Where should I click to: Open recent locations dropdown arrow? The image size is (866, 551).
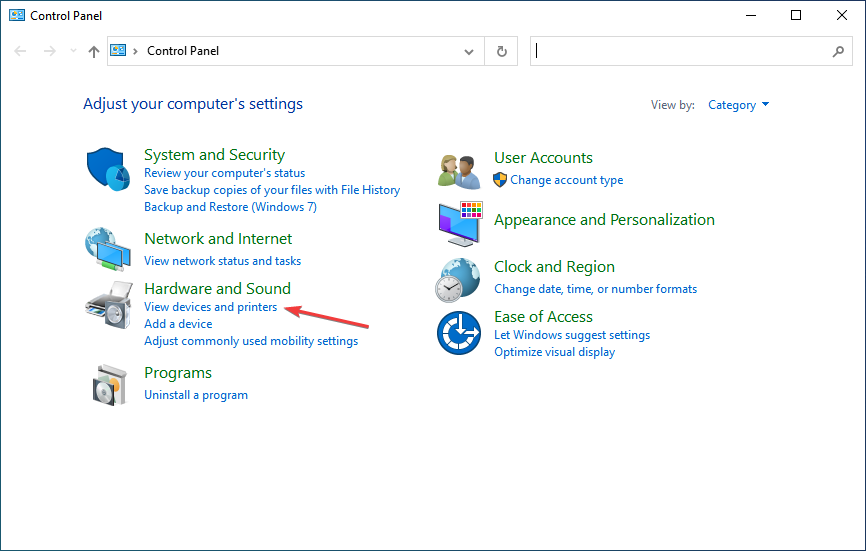point(73,51)
